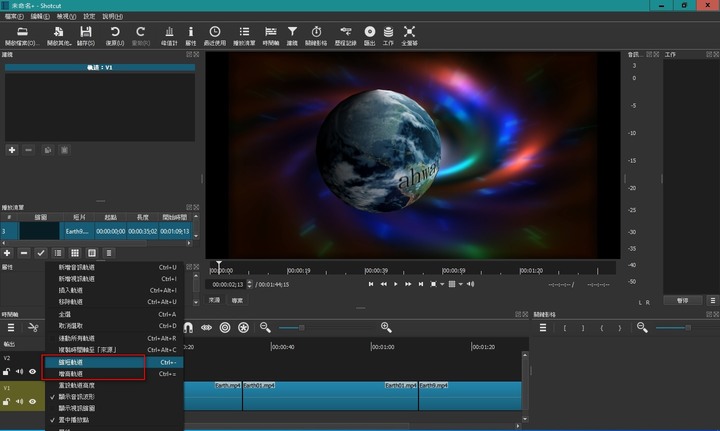Open File toolbar button
Image resolution: width=720 pixels, height=431 pixels.
tap(22, 36)
